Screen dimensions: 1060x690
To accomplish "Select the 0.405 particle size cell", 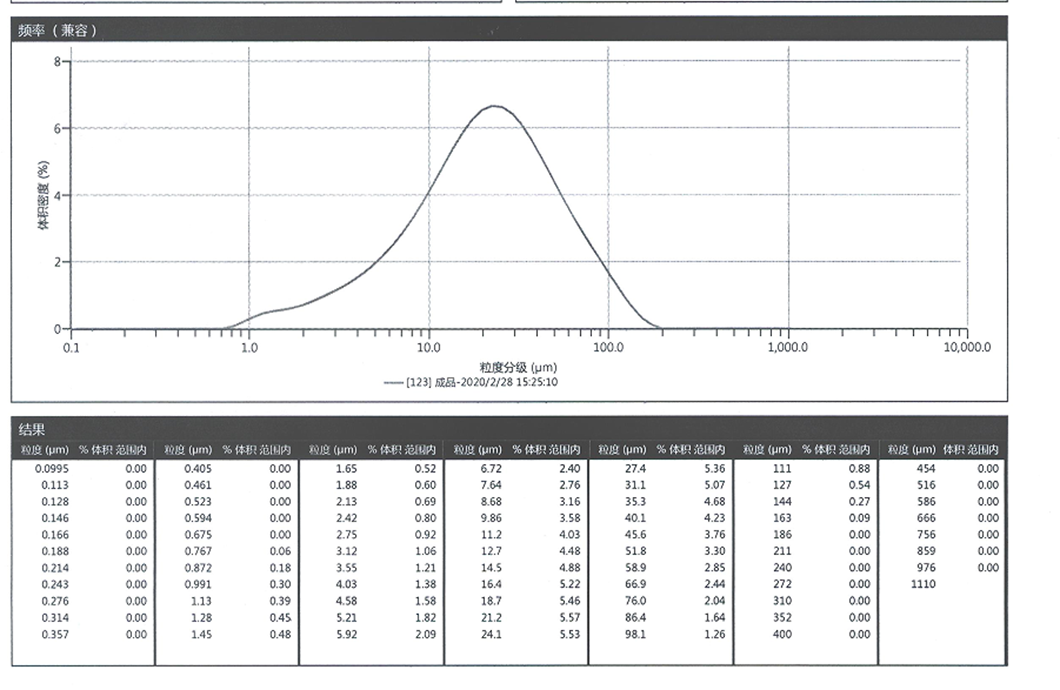I will [x=197, y=468].
